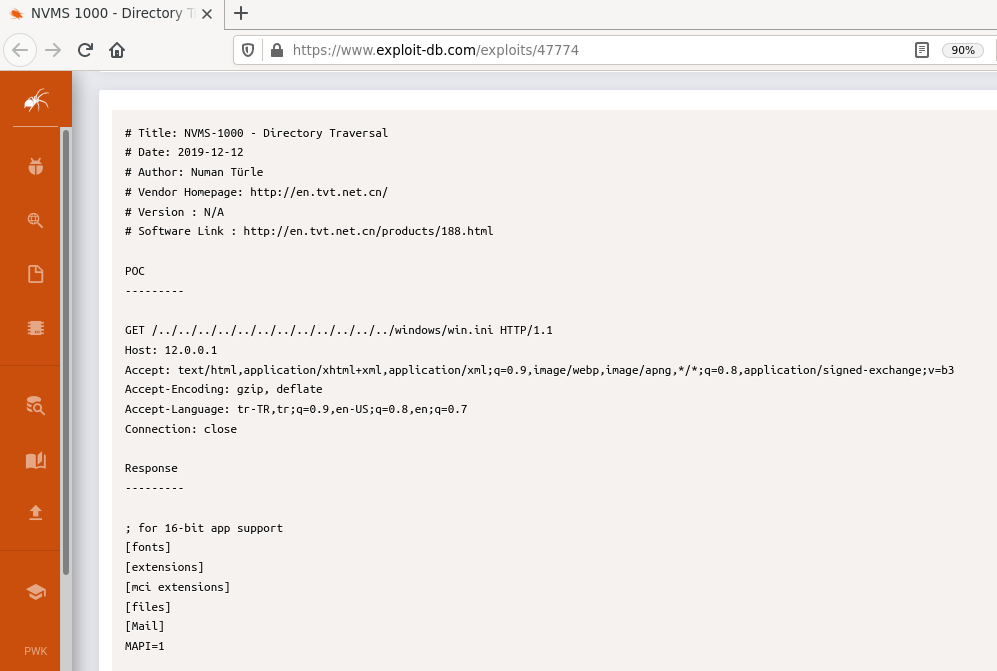Click the GET windows/win.ini request line
997x671 pixels.
point(339,330)
